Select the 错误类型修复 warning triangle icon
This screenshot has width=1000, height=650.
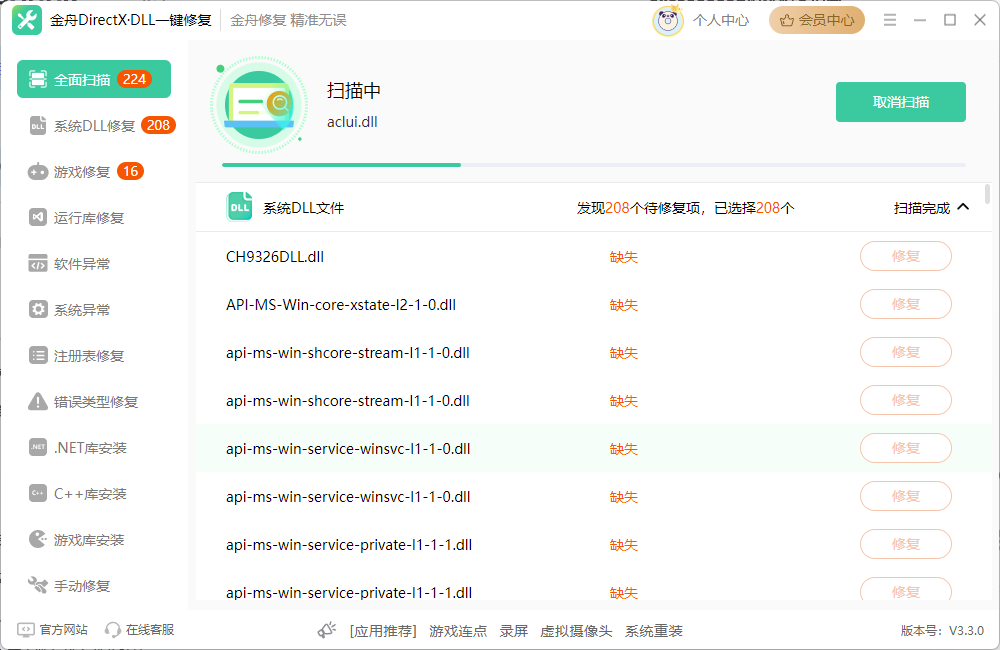(38, 401)
